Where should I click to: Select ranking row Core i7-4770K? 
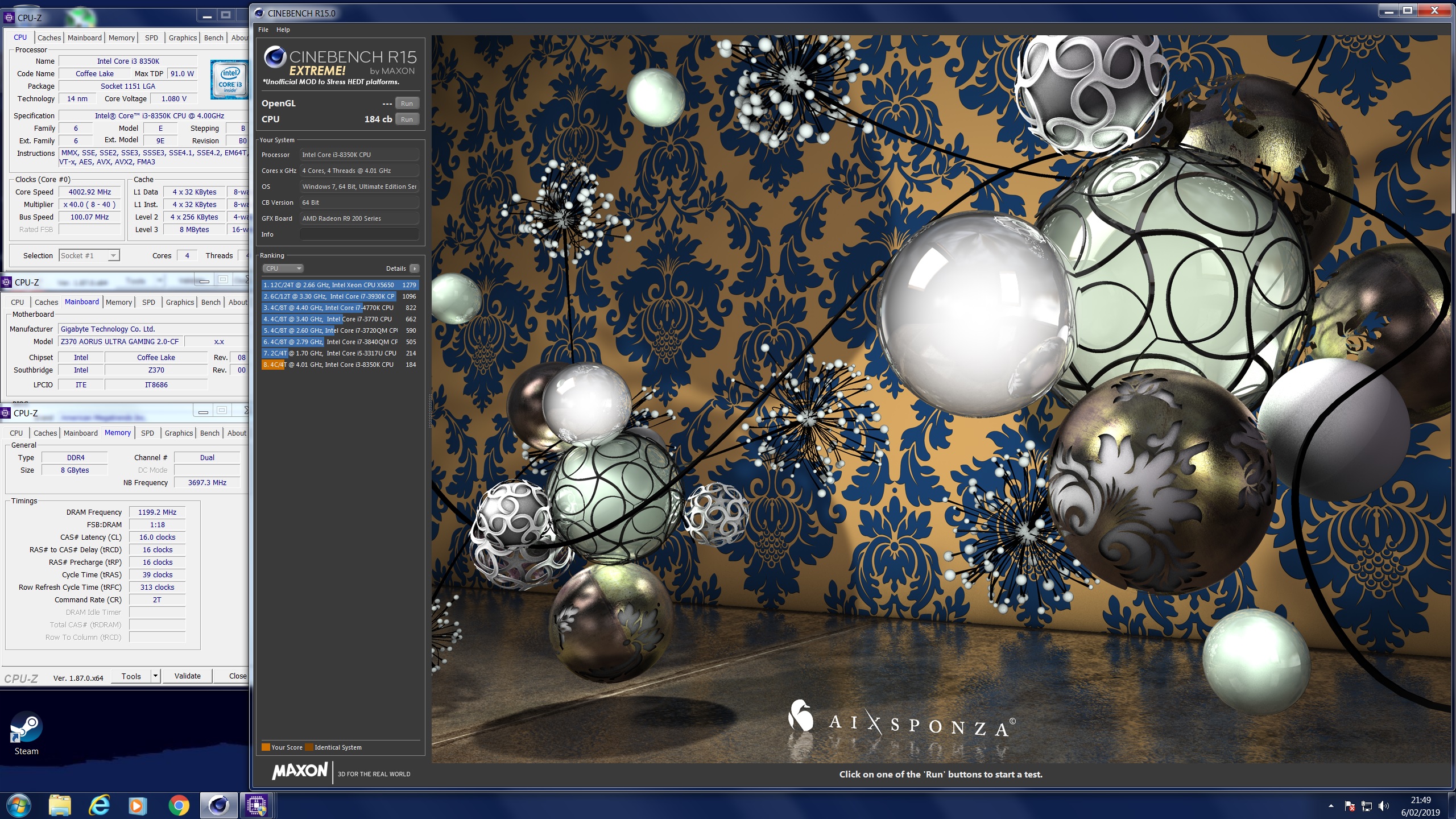340,308
